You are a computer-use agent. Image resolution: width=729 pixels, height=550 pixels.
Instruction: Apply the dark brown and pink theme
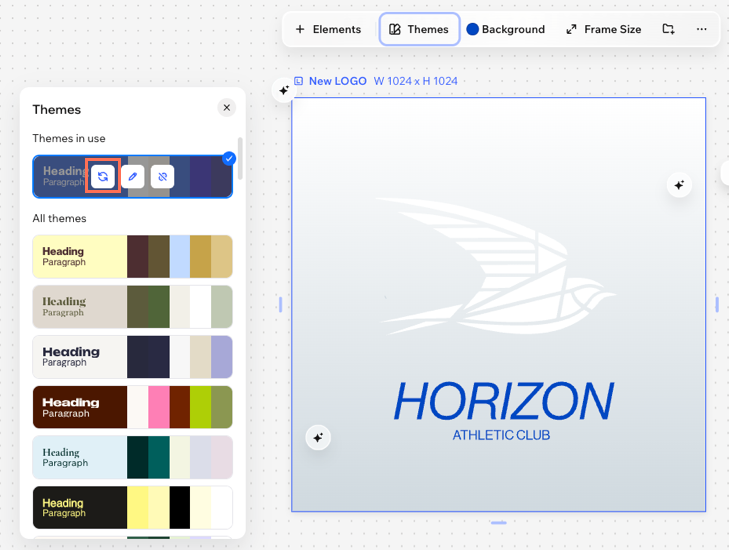[133, 407]
